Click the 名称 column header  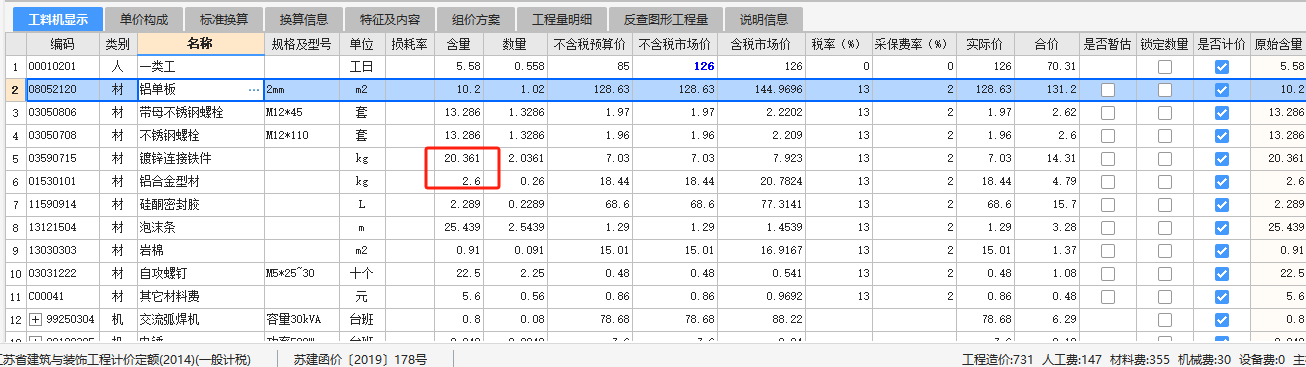(200, 44)
